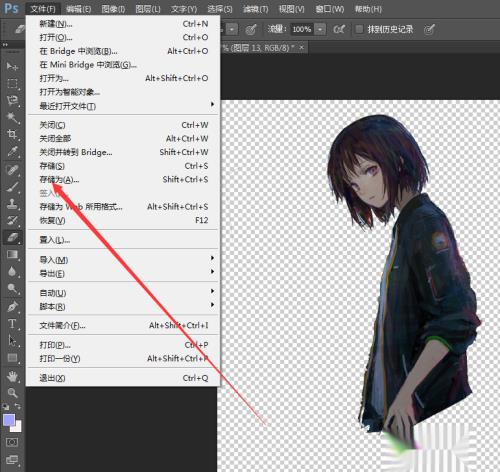The height and width of the screenshot is (472, 500).
Task: Open the opacity dropdown arrow
Action: 232,30
